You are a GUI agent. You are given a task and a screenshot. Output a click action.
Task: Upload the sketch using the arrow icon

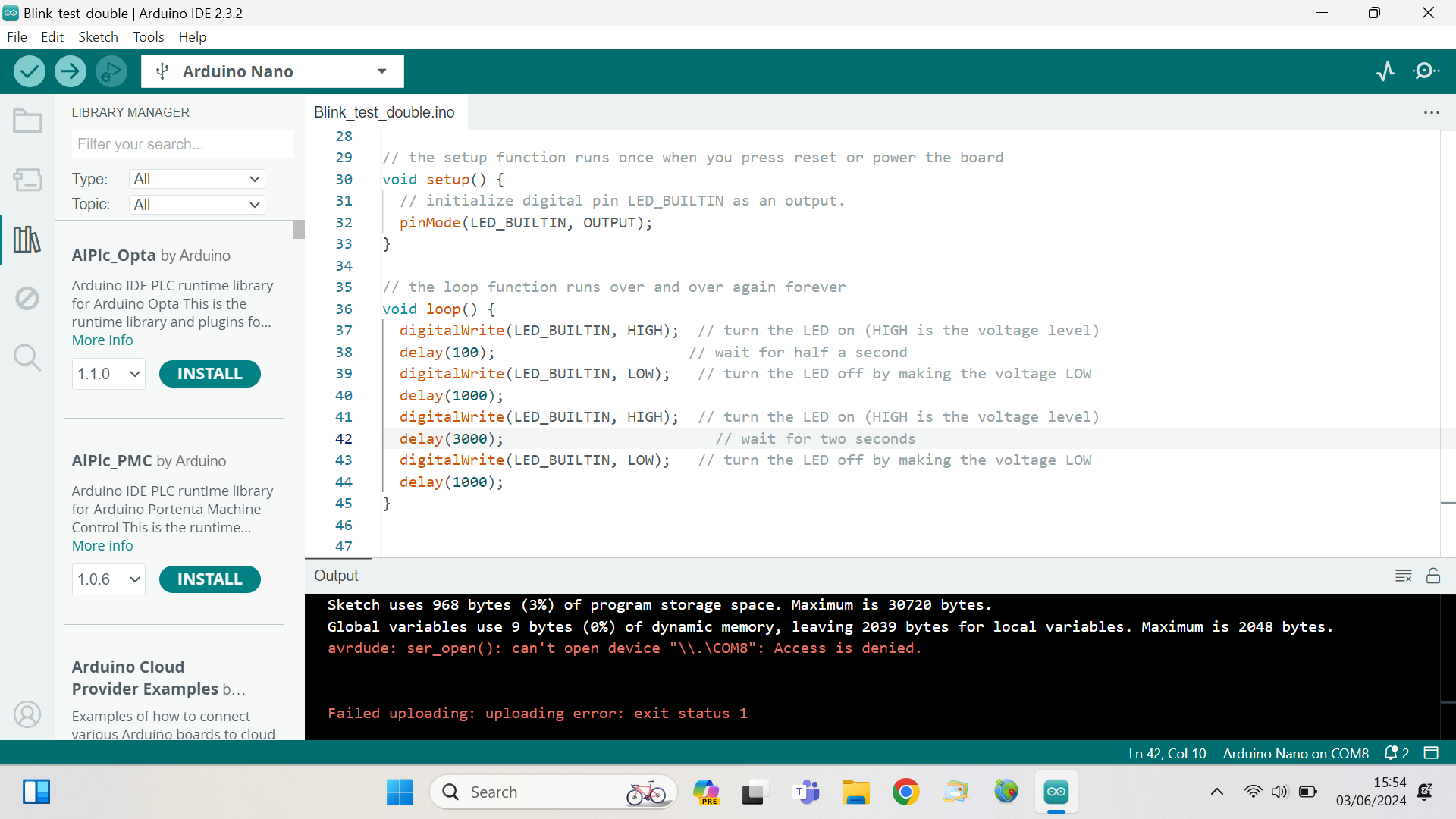(70, 71)
